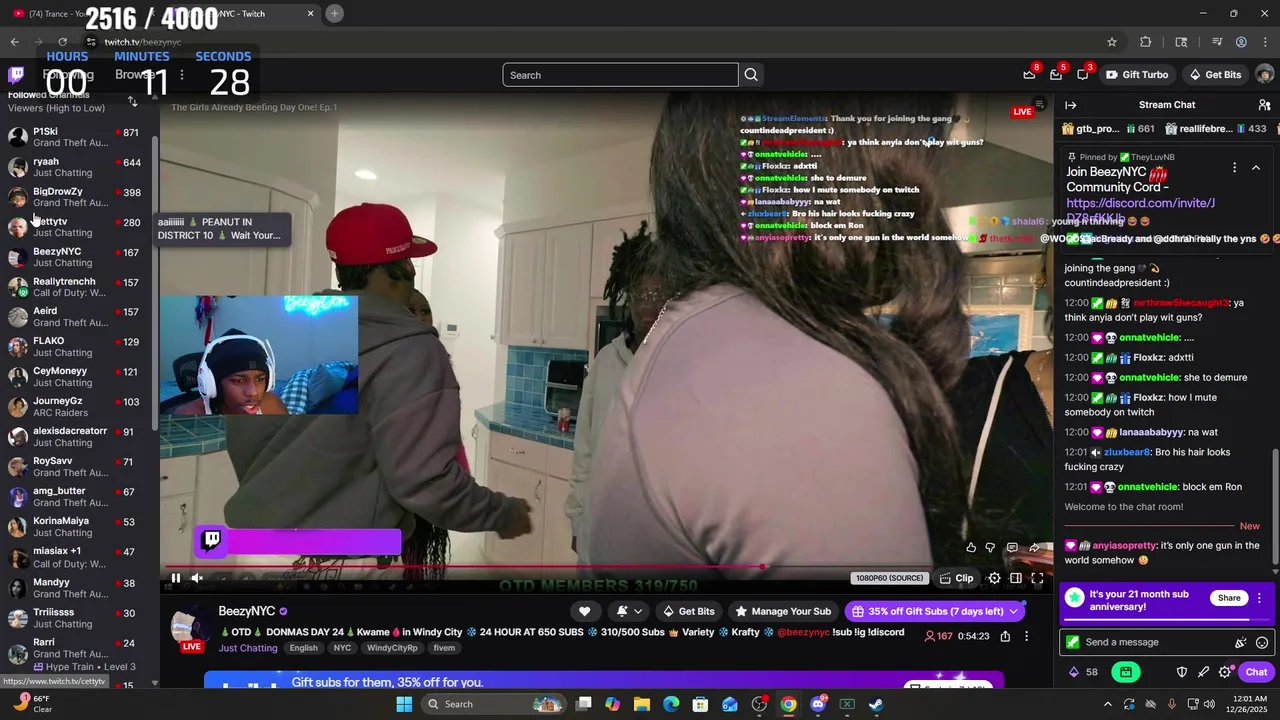Open the Twitch notifications inbox

click(x=1056, y=74)
